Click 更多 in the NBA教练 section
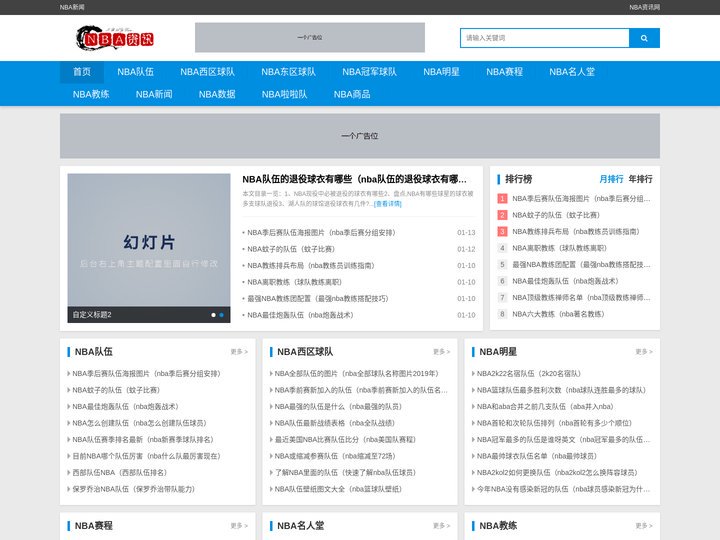 tap(644, 526)
